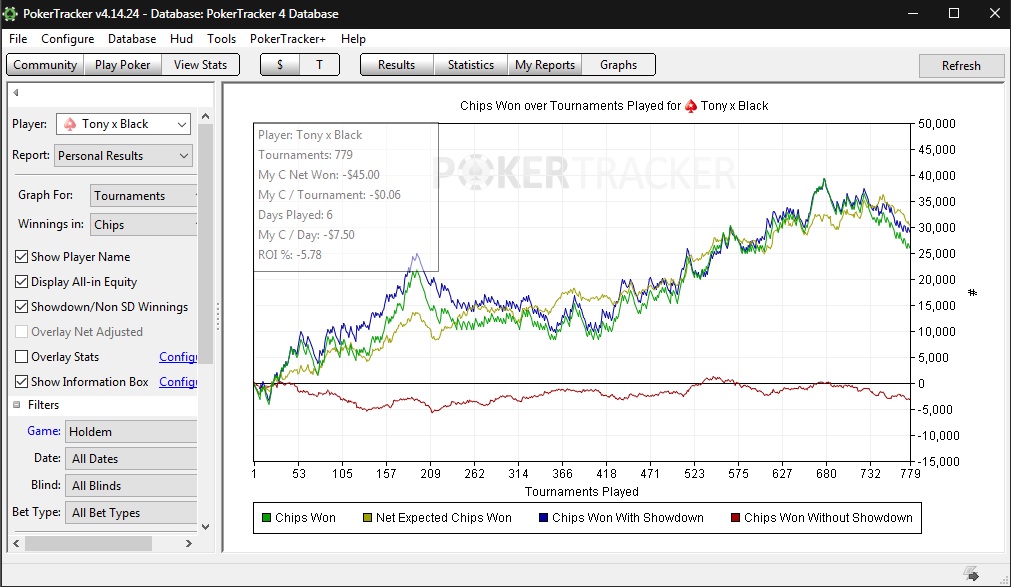This screenshot has width=1011, height=587.
Task: Open the Statistics tab
Action: (x=471, y=65)
